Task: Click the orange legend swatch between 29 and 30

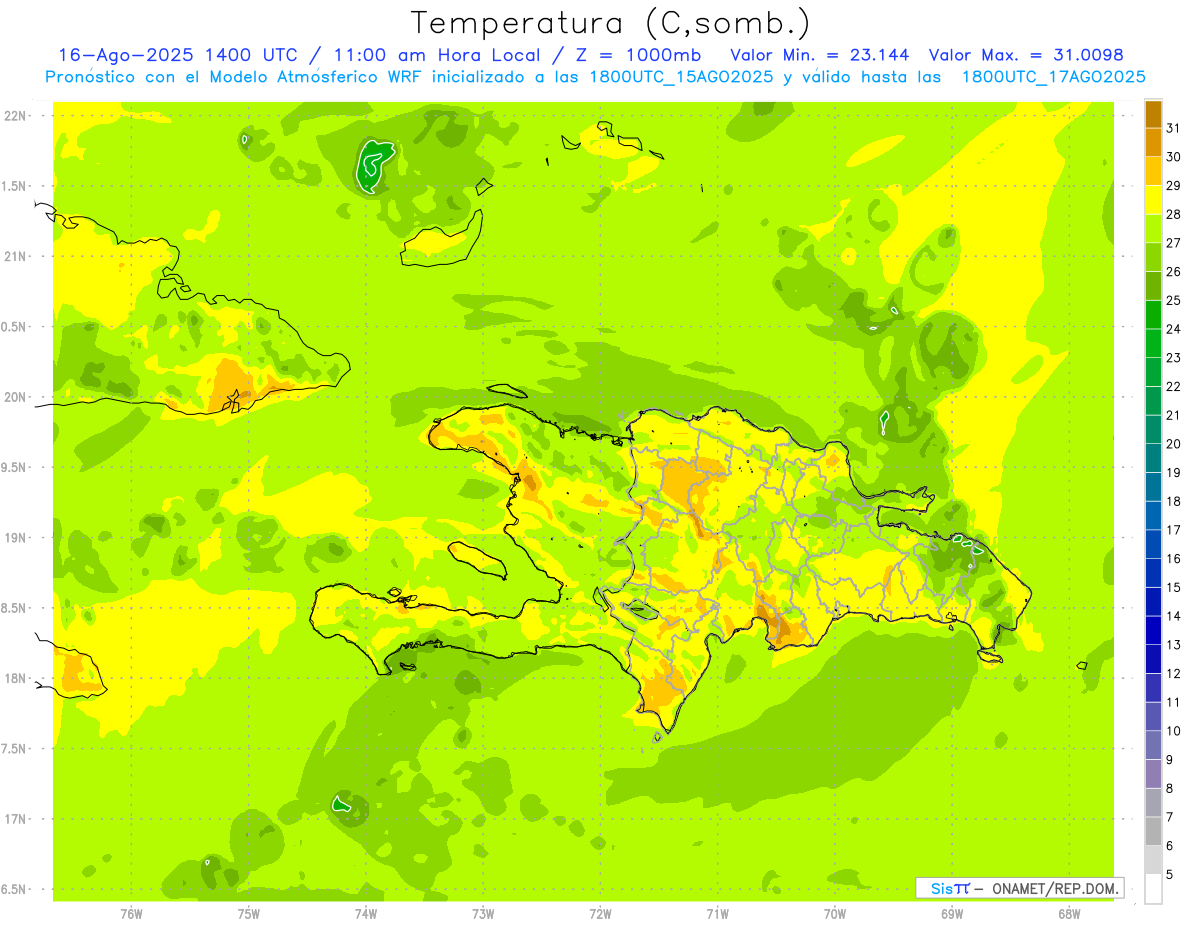Action: (x=1153, y=171)
